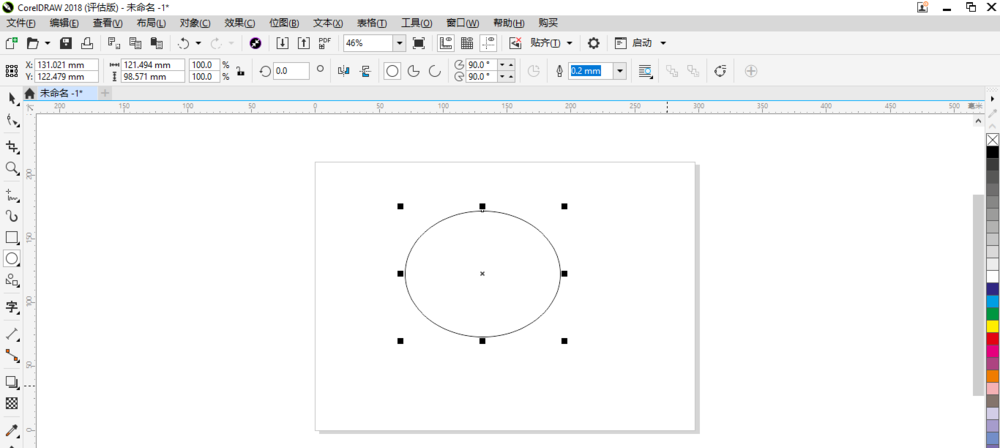Click the Import icon with the down arrow
Screen dimensions: 1000x448
coord(283,43)
